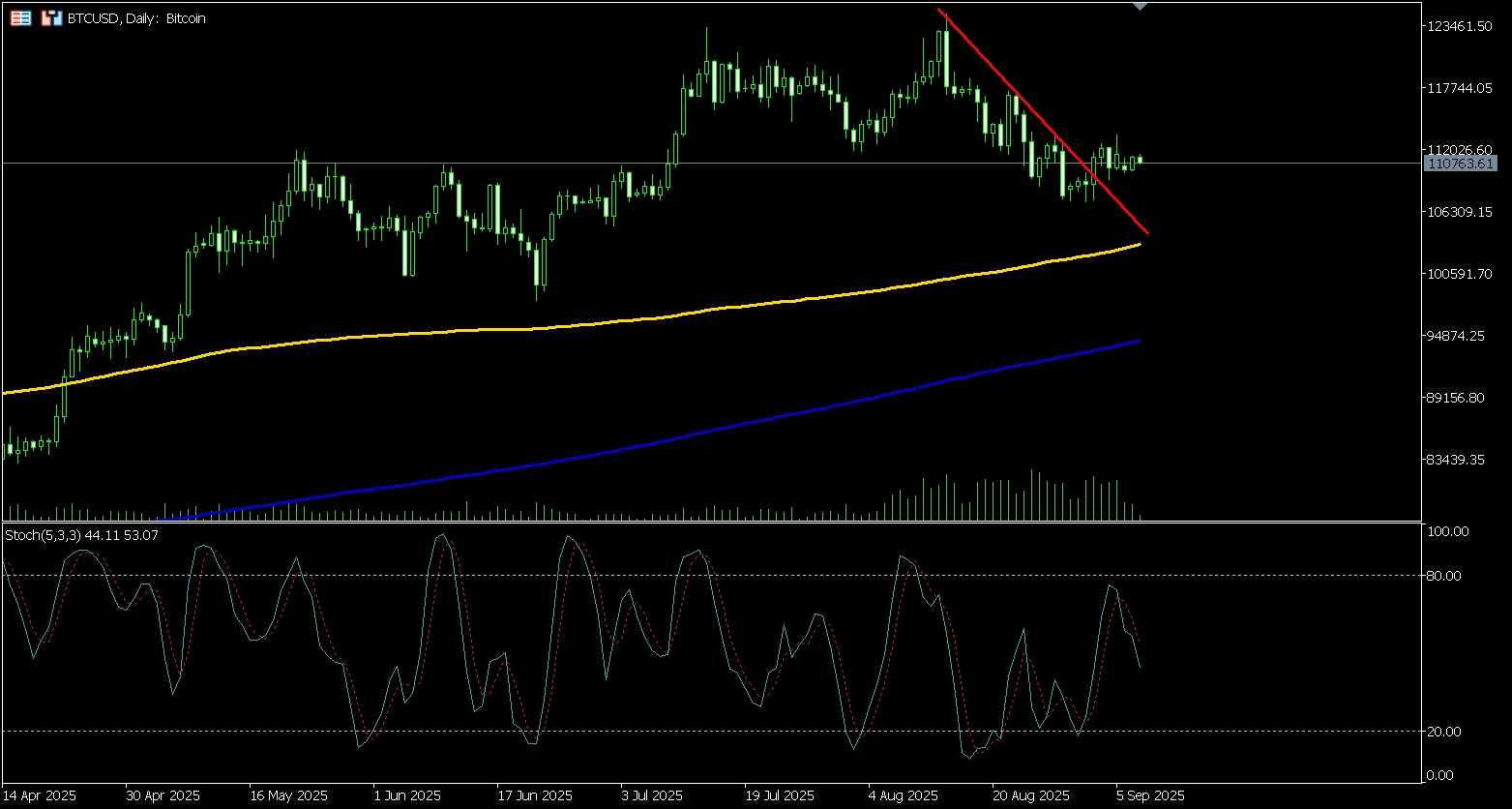Click the '20 Aug 2025' date label
1512x809 pixels.
(1031, 796)
